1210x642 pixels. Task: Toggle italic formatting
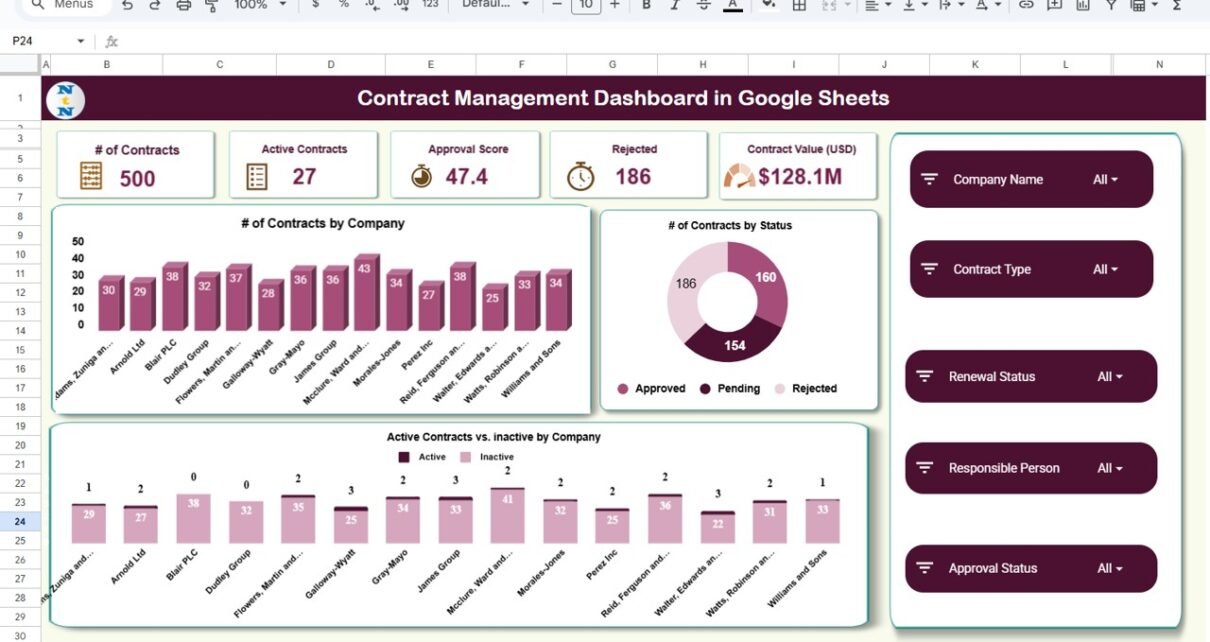tap(675, 5)
